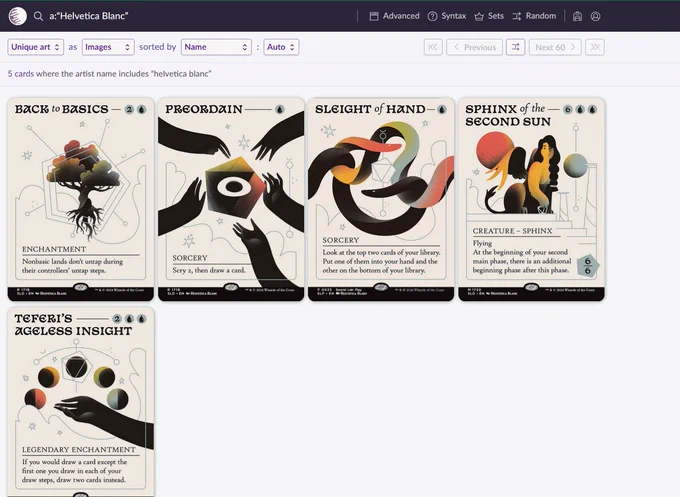Image resolution: width=680 pixels, height=497 pixels.
Task: Open the Syntax guide
Action: pos(447,16)
